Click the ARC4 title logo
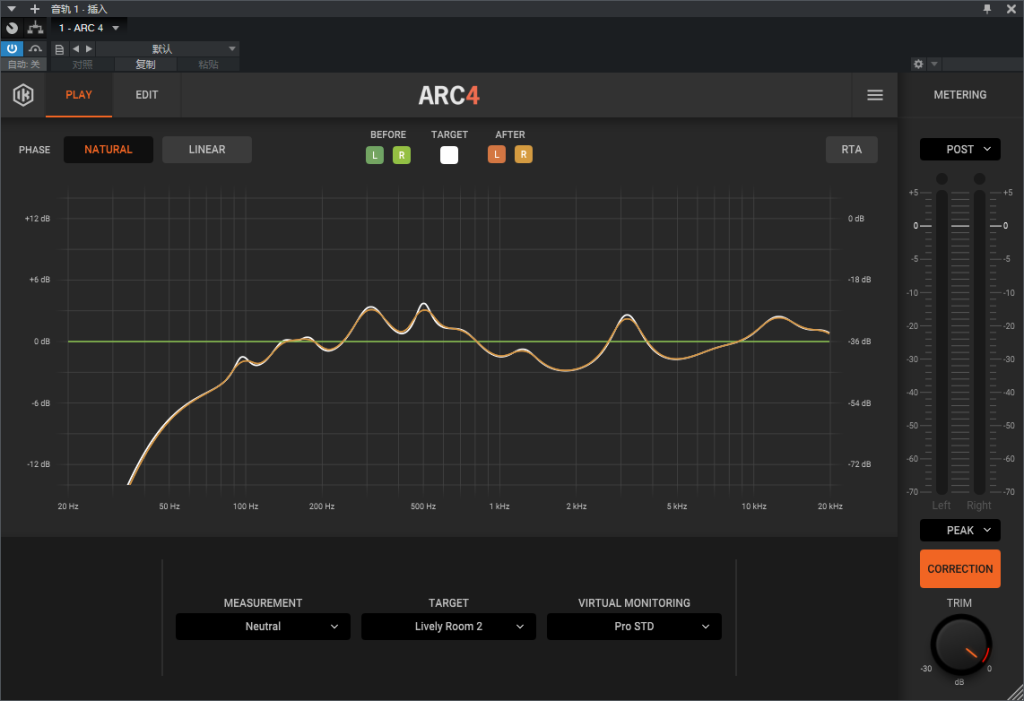Viewport: 1024px width, 701px height. pyautogui.click(x=449, y=96)
